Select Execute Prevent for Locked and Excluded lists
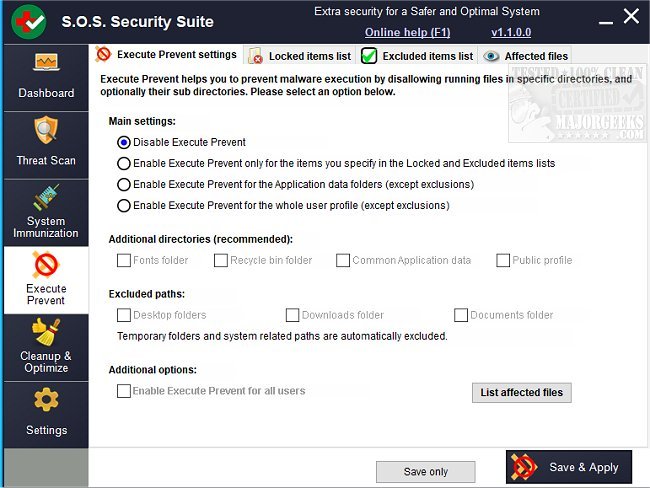 [124, 163]
